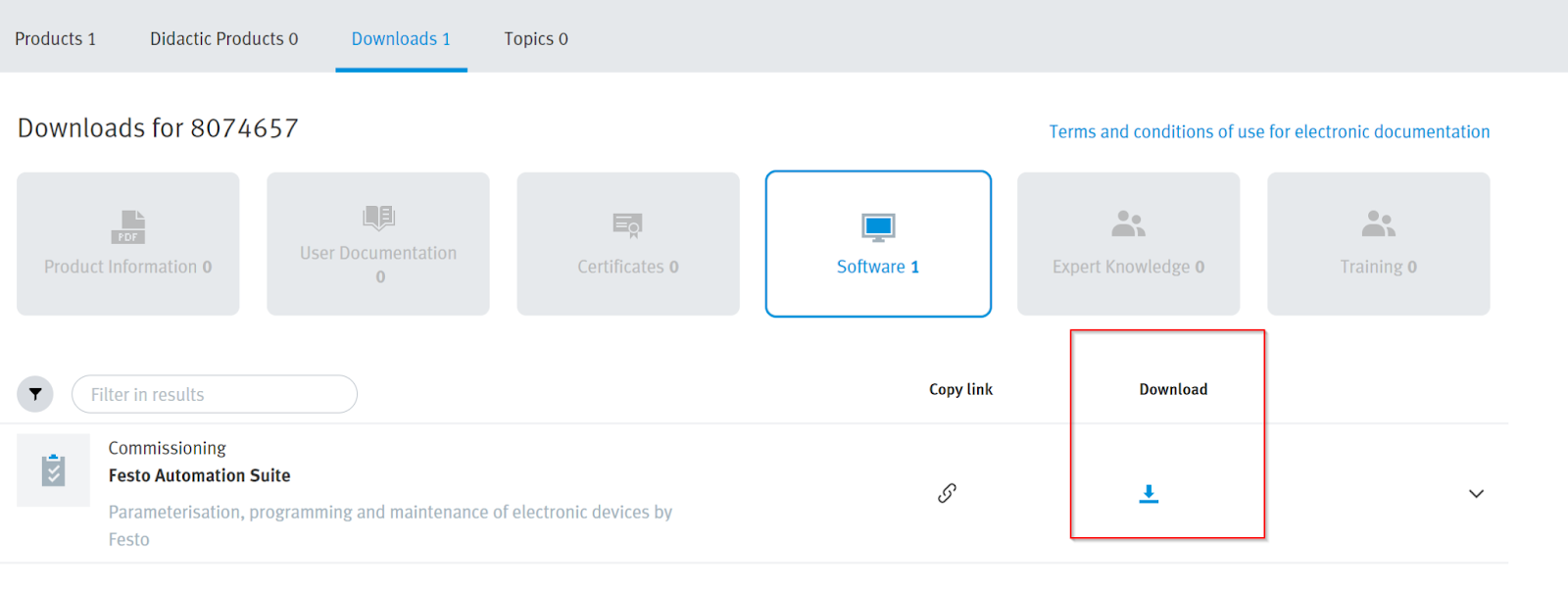
Task: Open the filter funnel icon button
Action: tap(35, 394)
